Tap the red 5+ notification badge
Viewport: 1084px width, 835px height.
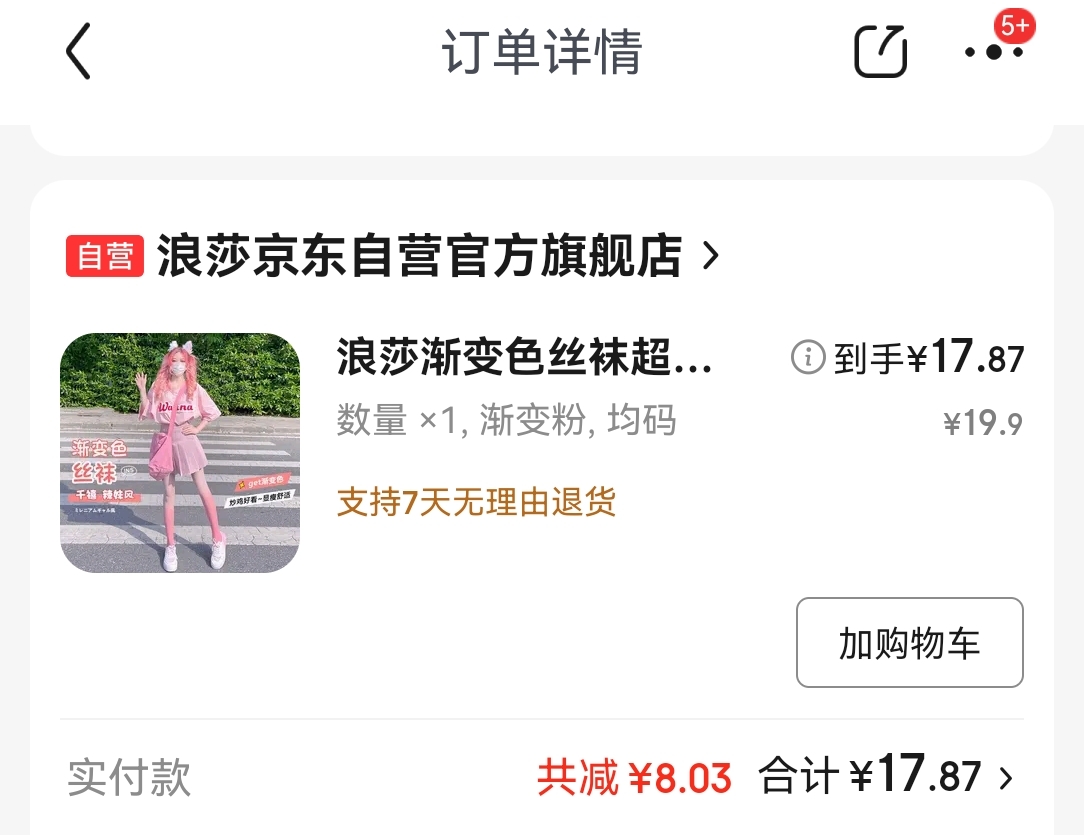(x=1014, y=26)
